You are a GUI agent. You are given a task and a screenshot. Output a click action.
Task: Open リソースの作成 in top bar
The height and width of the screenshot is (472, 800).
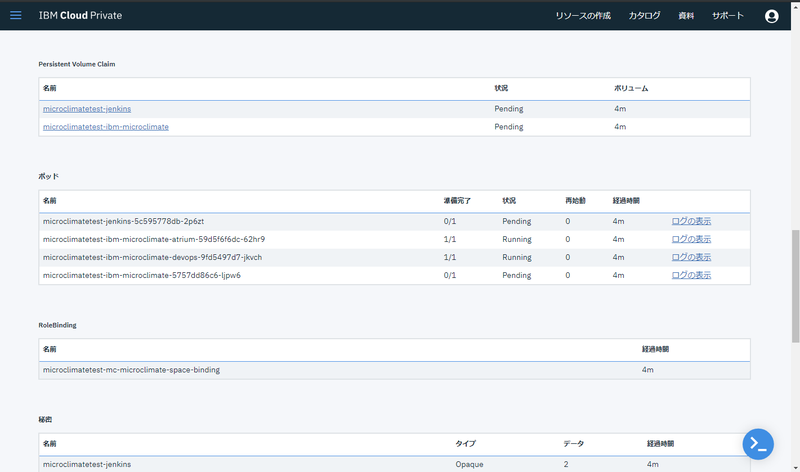coord(583,16)
